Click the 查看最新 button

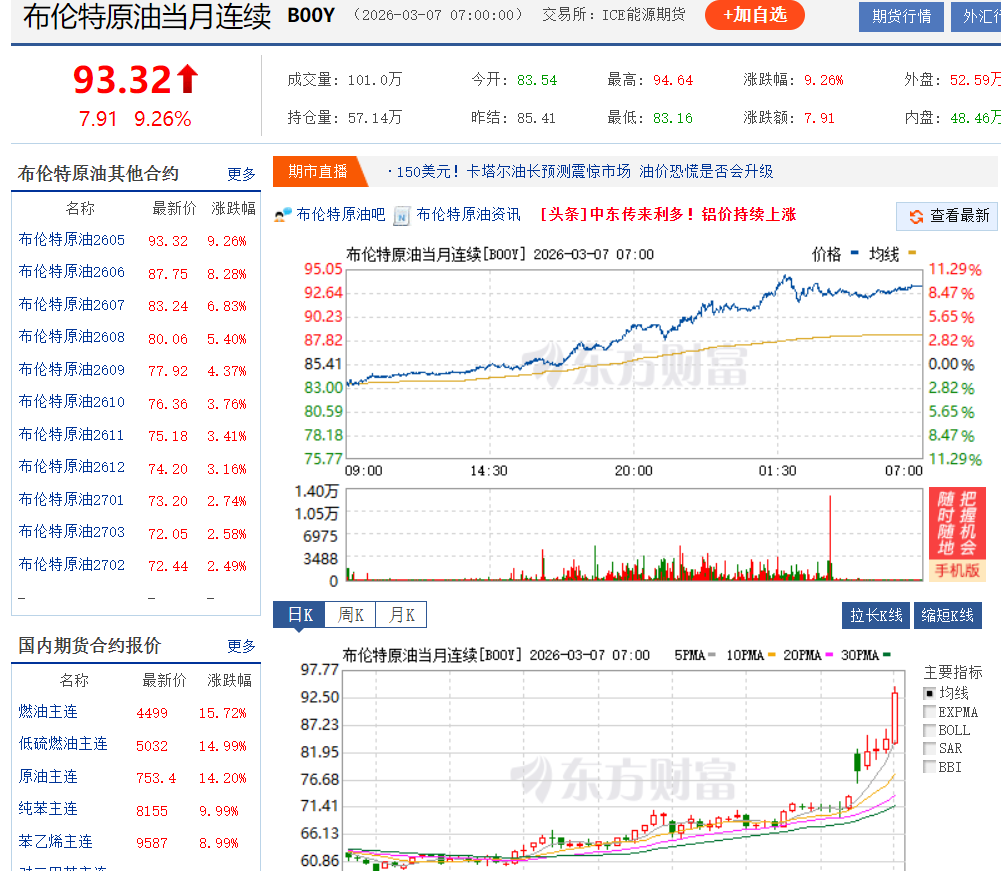point(947,216)
